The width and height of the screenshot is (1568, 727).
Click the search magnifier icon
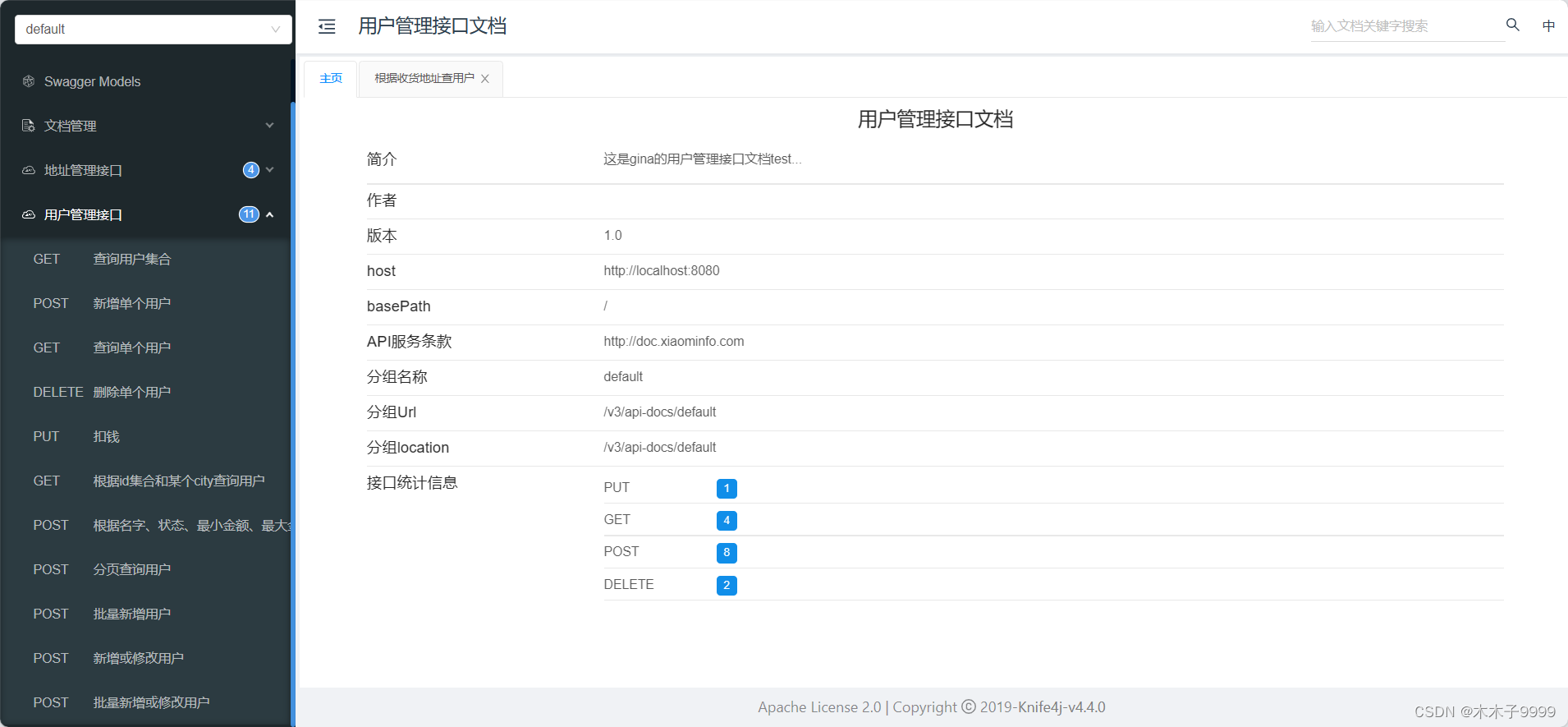(1513, 25)
